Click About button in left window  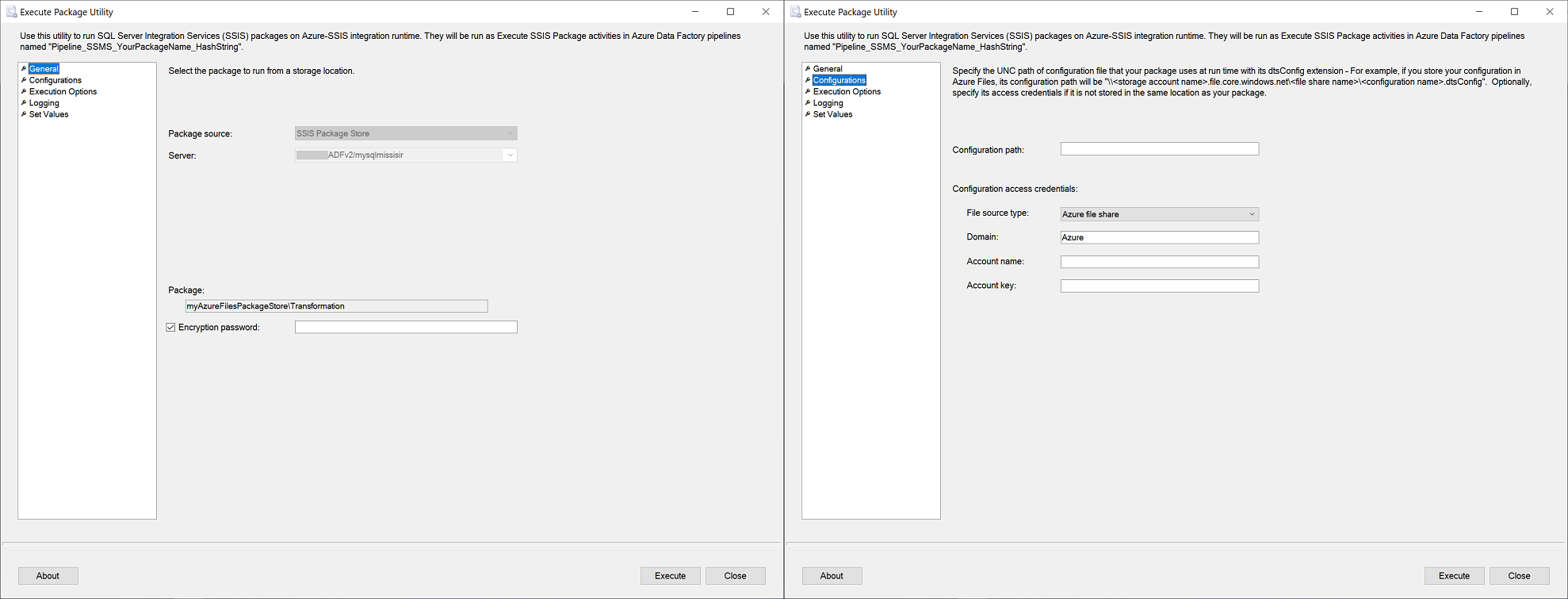pyautogui.click(x=48, y=576)
